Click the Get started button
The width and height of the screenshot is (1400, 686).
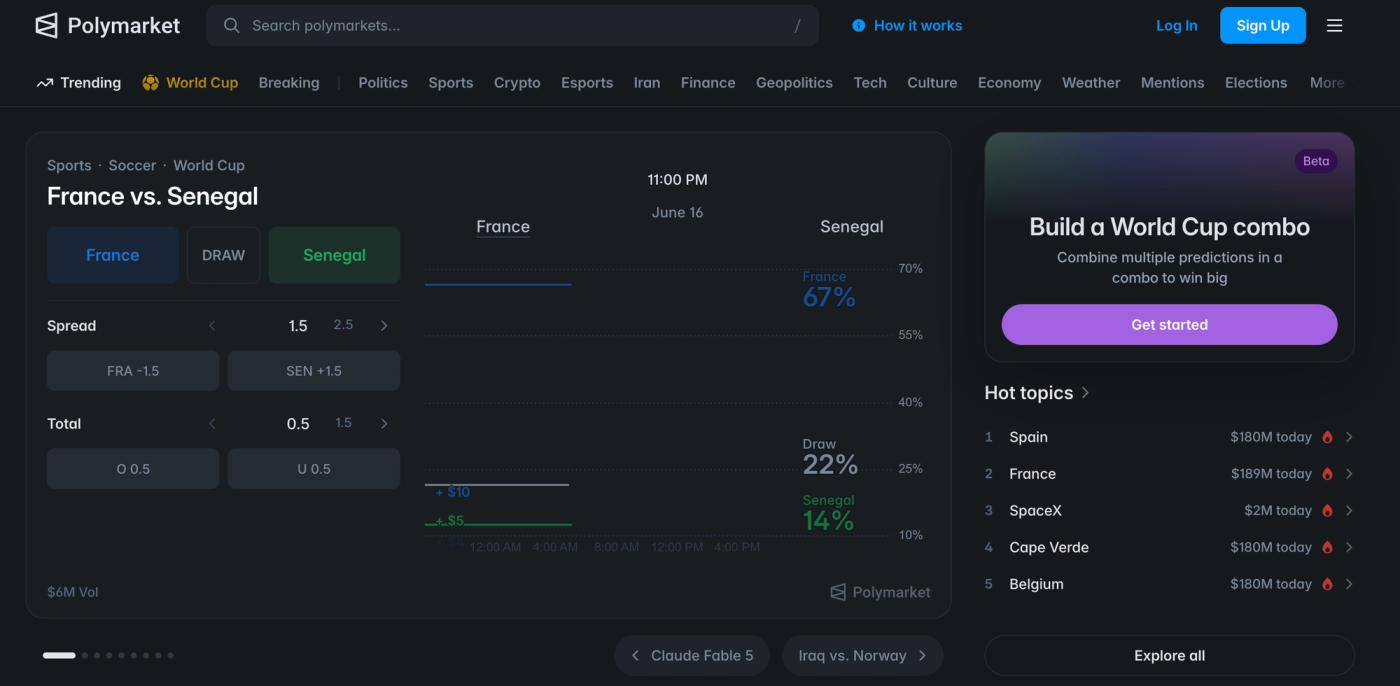pyautogui.click(x=1169, y=325)
